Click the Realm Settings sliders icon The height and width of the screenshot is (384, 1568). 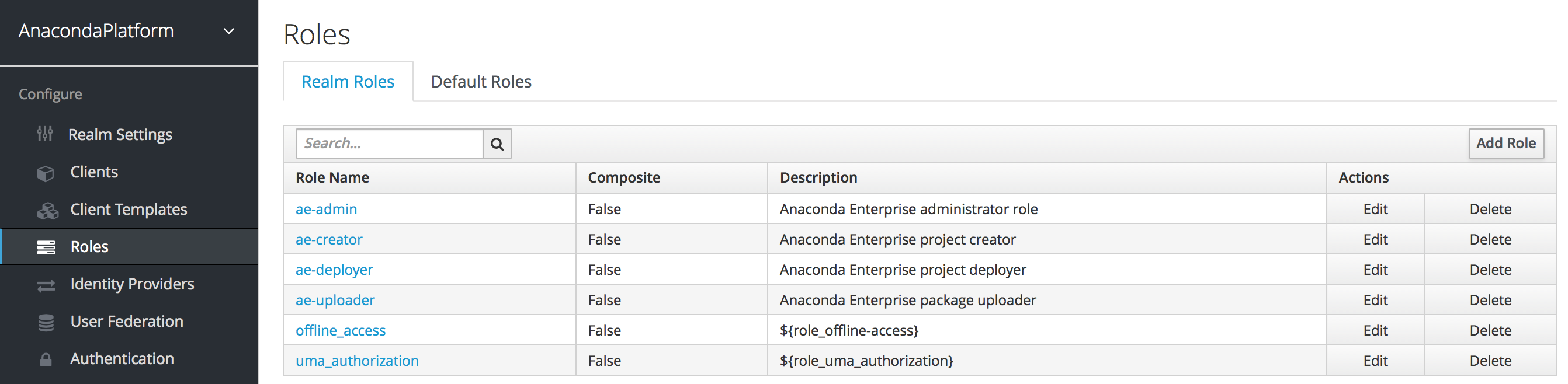(x=45, y=134)
